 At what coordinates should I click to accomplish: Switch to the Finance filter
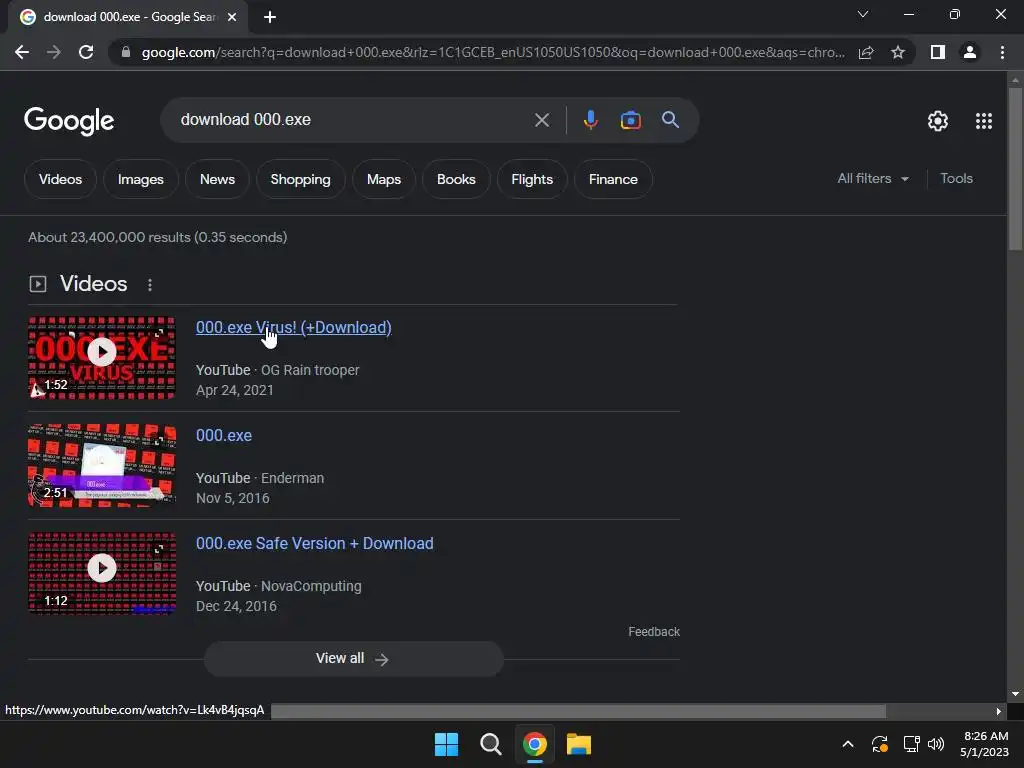pyautogui.click(x=613, y=179)
